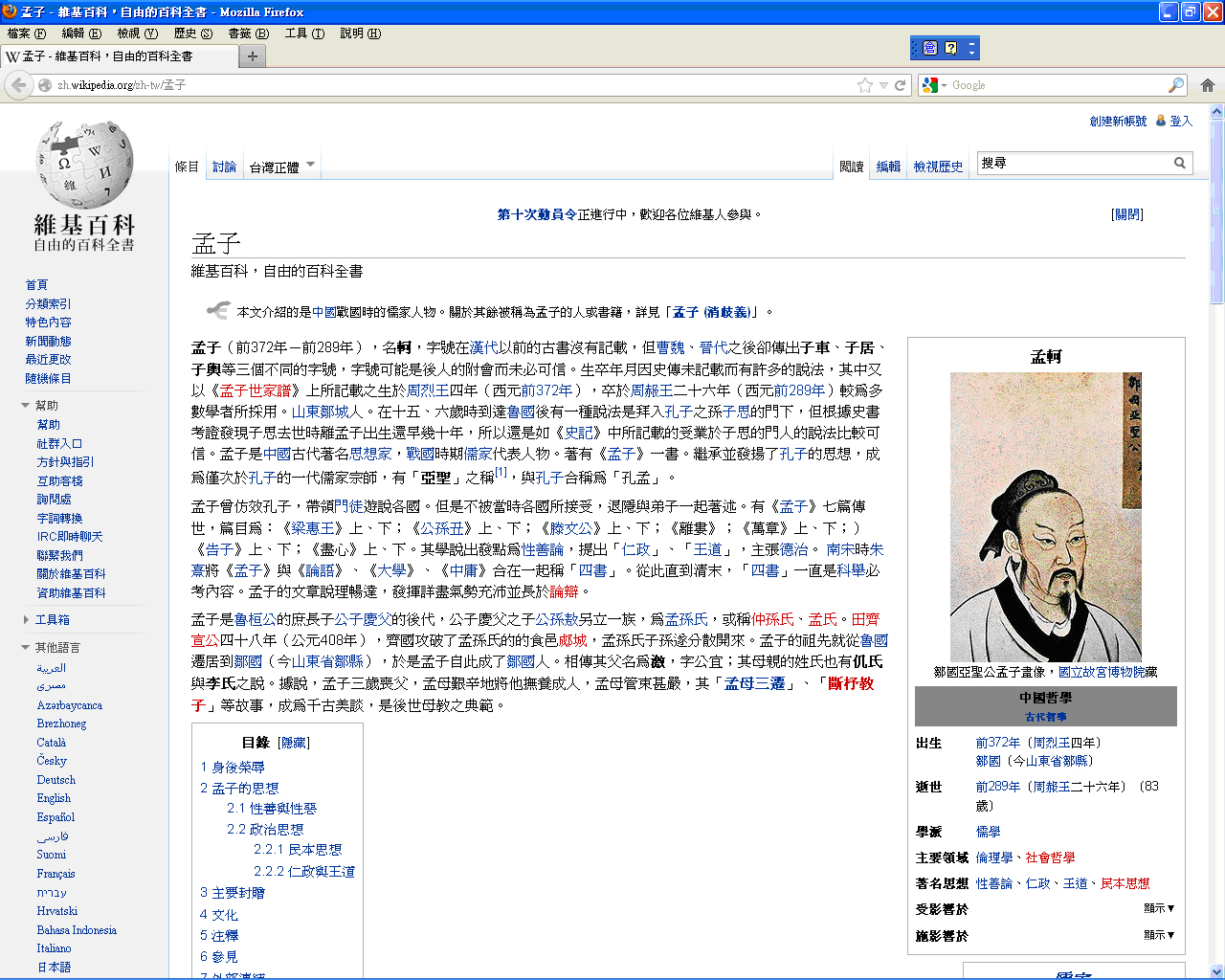Screen dimensions: 1225x980
Task: Click the site identity globe in URL bar
Action: tap(45, 85)
